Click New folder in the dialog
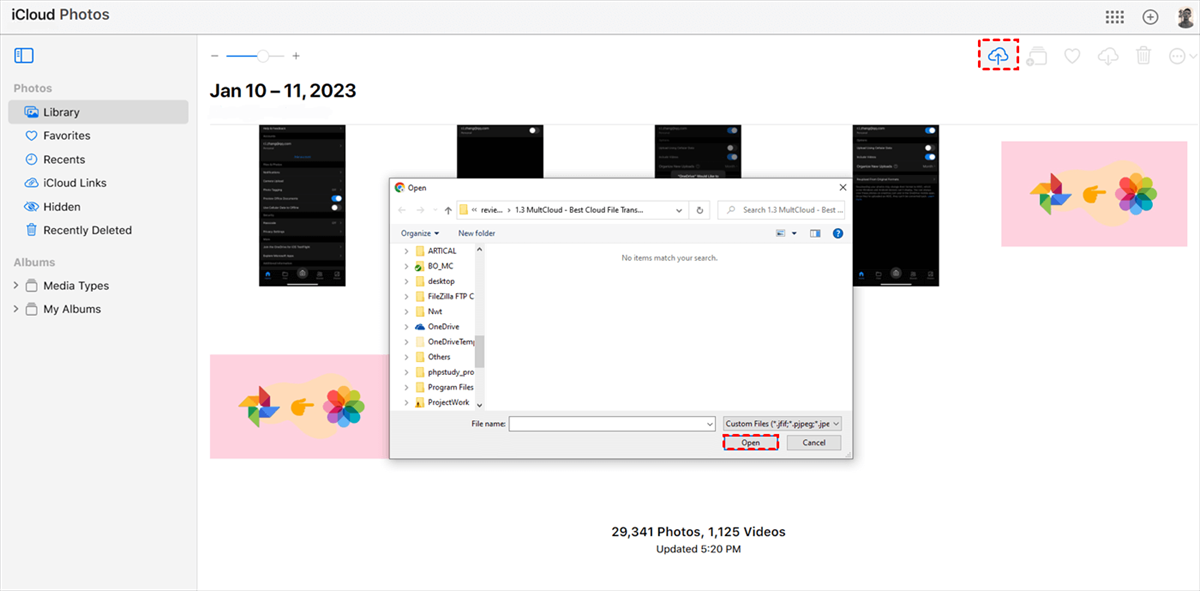 (x=477, y=233)
